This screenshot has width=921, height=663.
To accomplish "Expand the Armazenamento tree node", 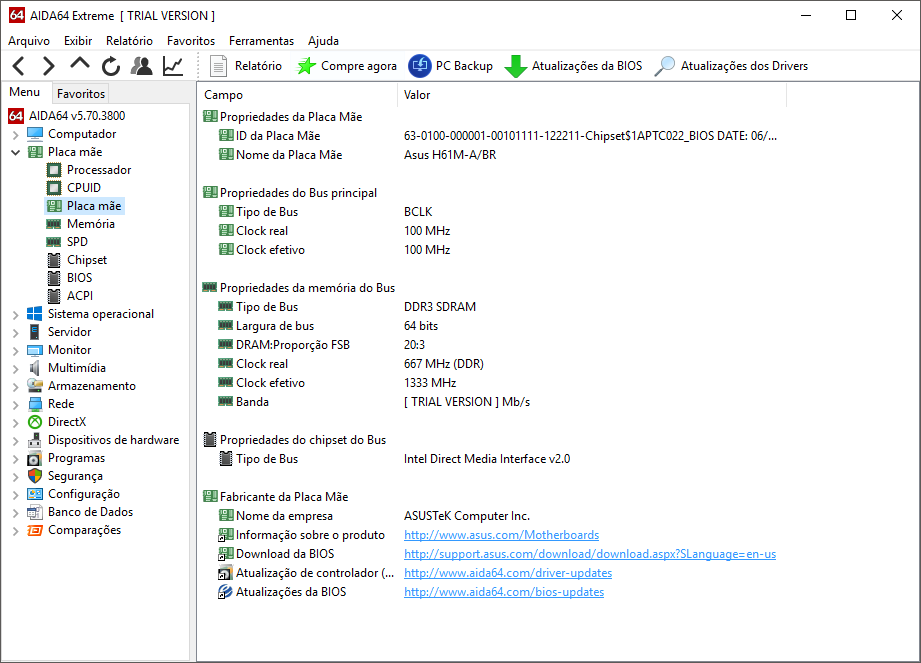I will coord(16,386).
